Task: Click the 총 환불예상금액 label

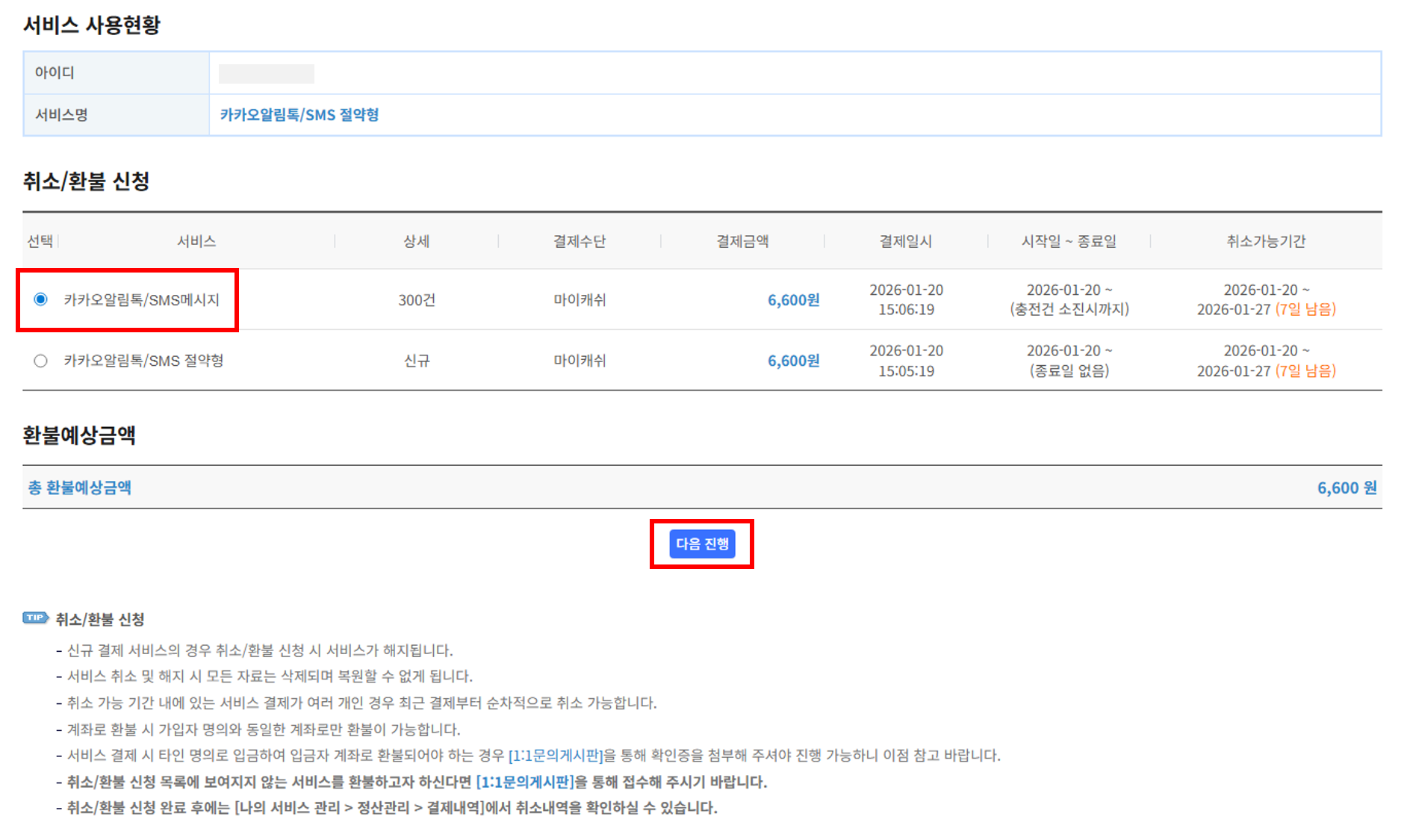Action: 80,488
